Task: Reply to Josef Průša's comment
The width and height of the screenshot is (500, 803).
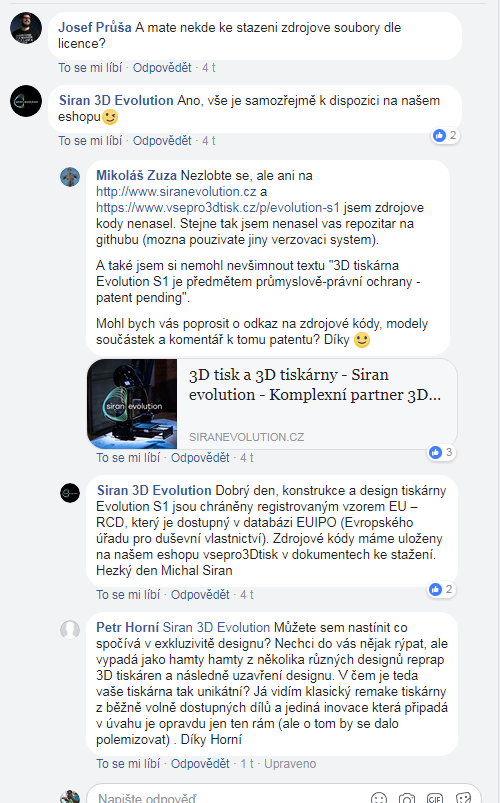Action: 162,68
